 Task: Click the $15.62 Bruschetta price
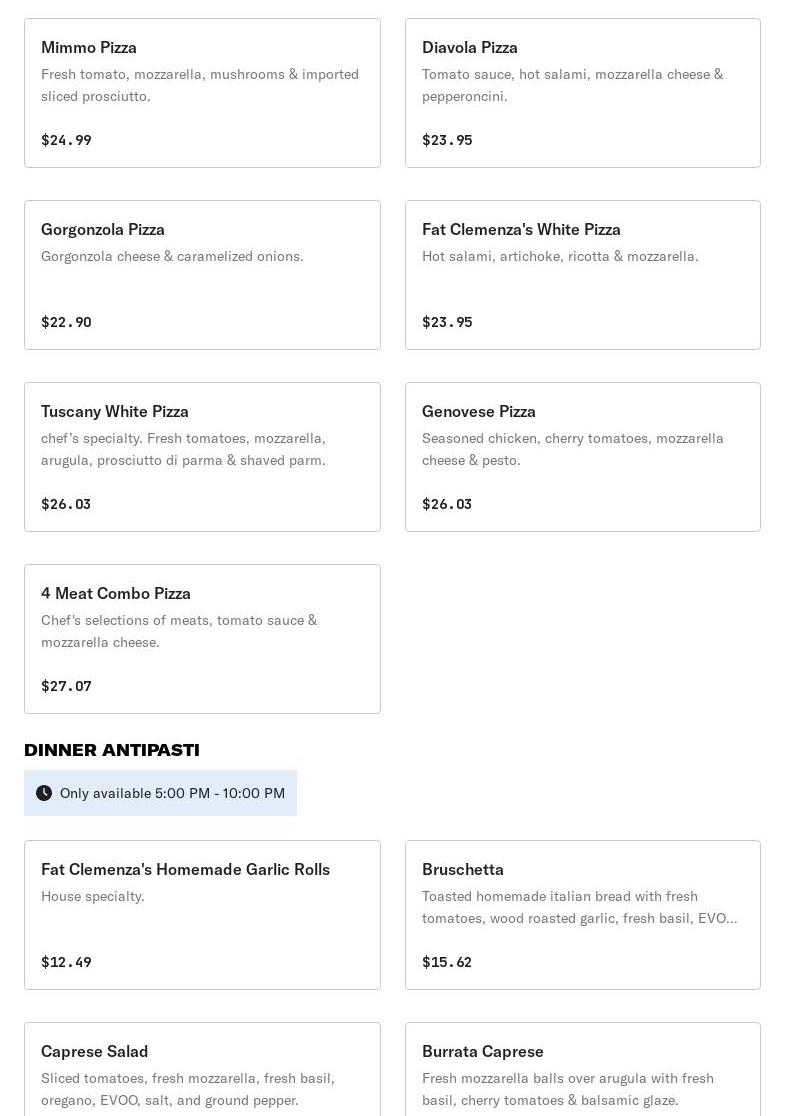click(447, 962)
